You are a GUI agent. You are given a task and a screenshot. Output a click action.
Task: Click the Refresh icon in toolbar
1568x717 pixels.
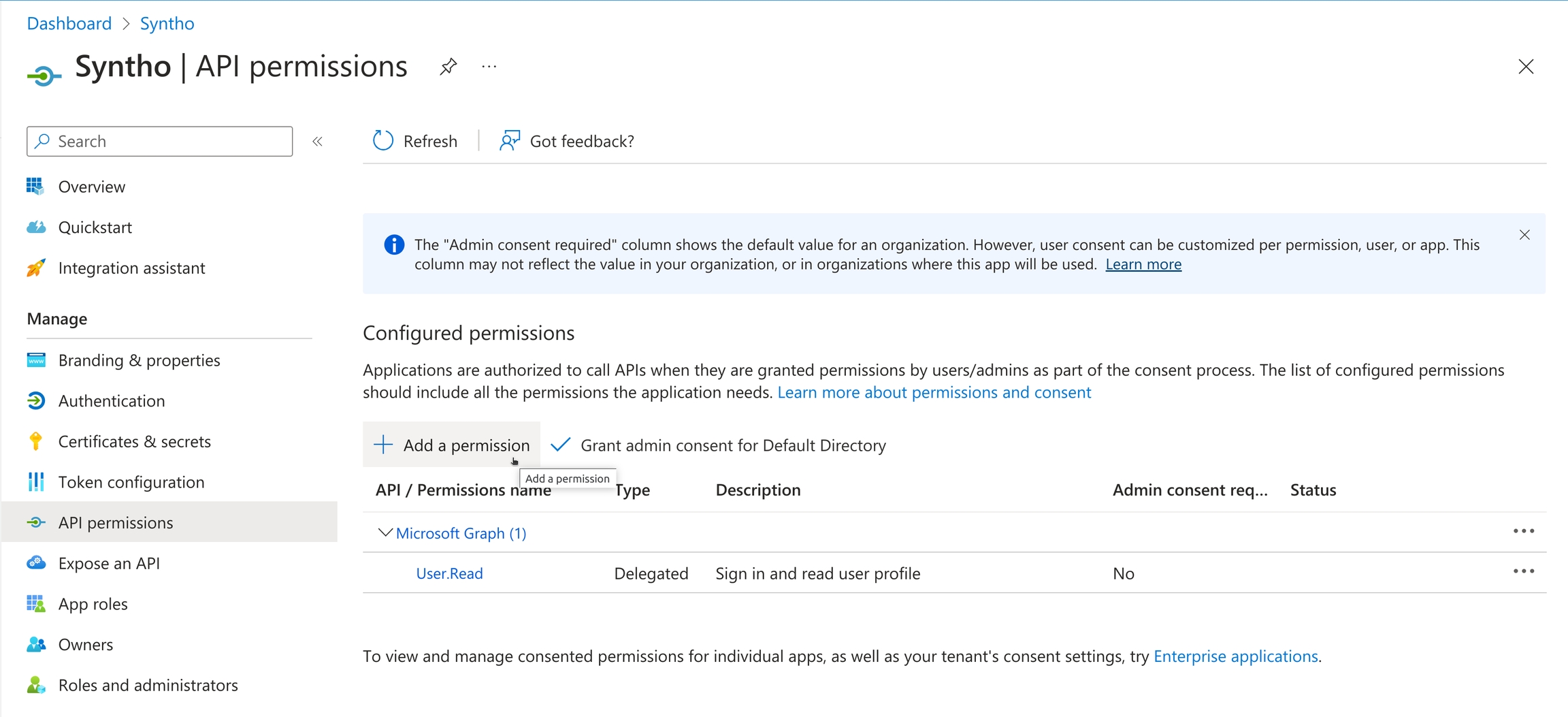tap(383, 141)
